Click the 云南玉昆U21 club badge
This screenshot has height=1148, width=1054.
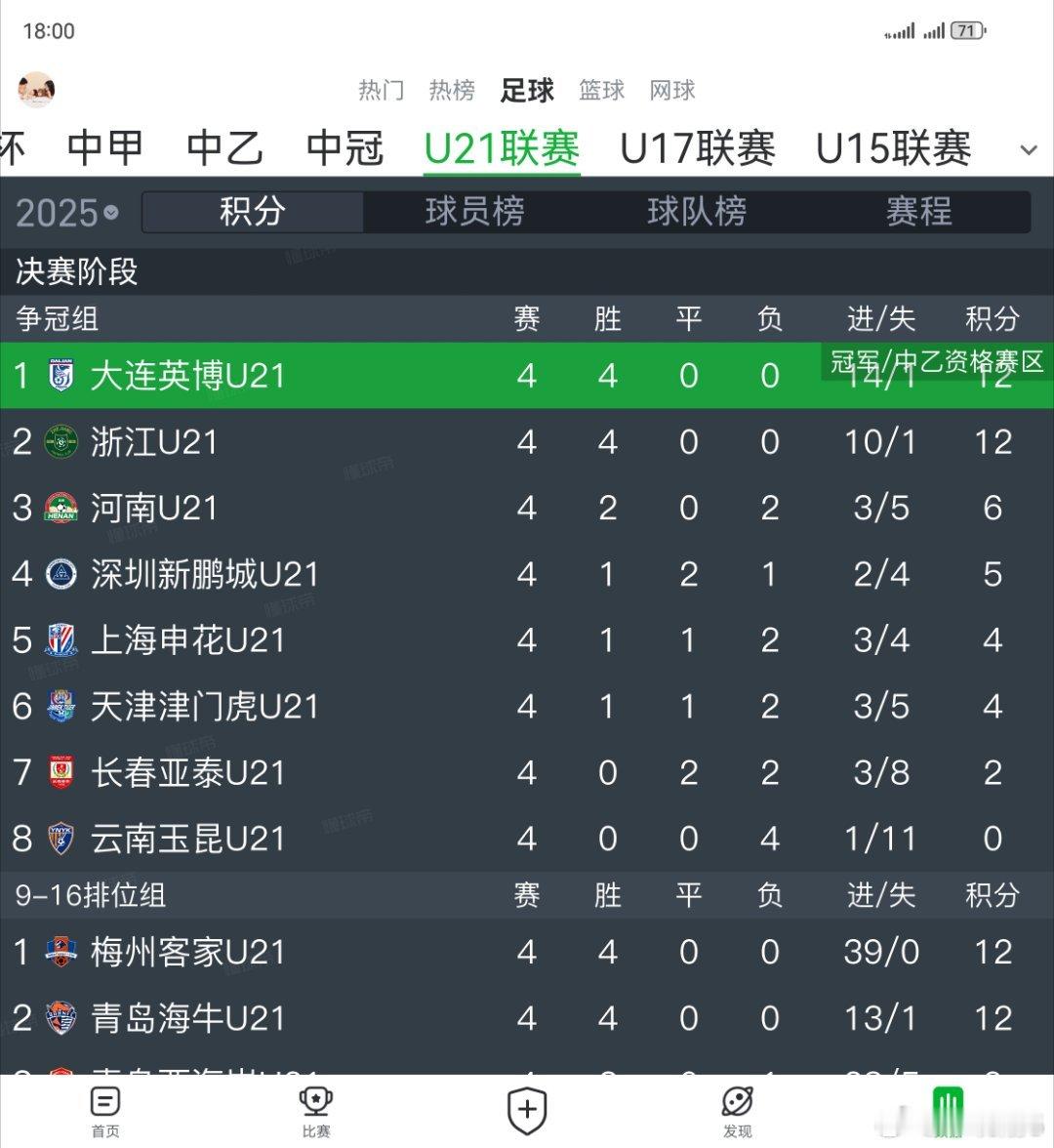[61, 839]
